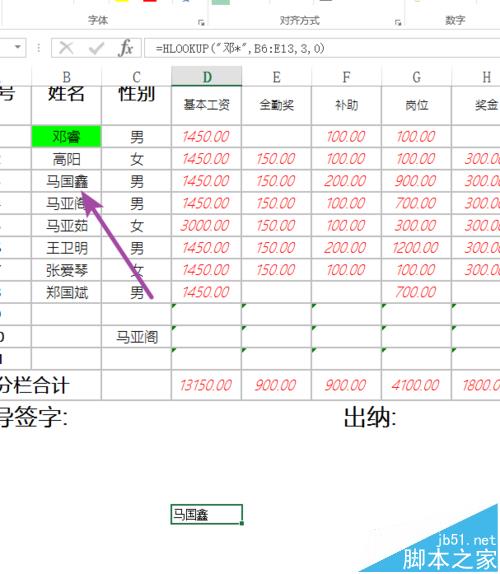
Task: Select column H header
Action: pyautogui.click(x=476, y=77)
